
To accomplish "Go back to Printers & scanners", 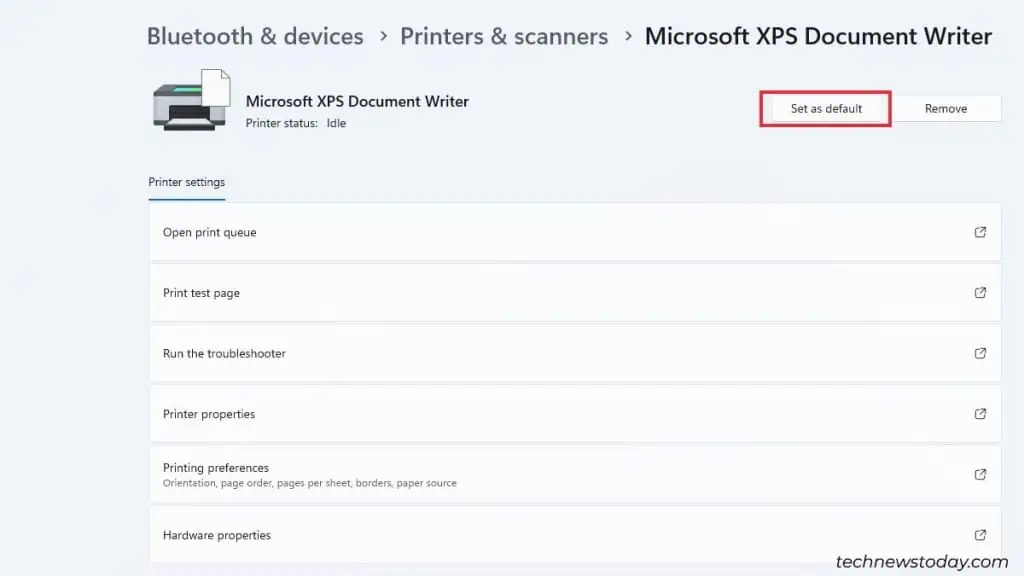I will (x=503, y=36).
